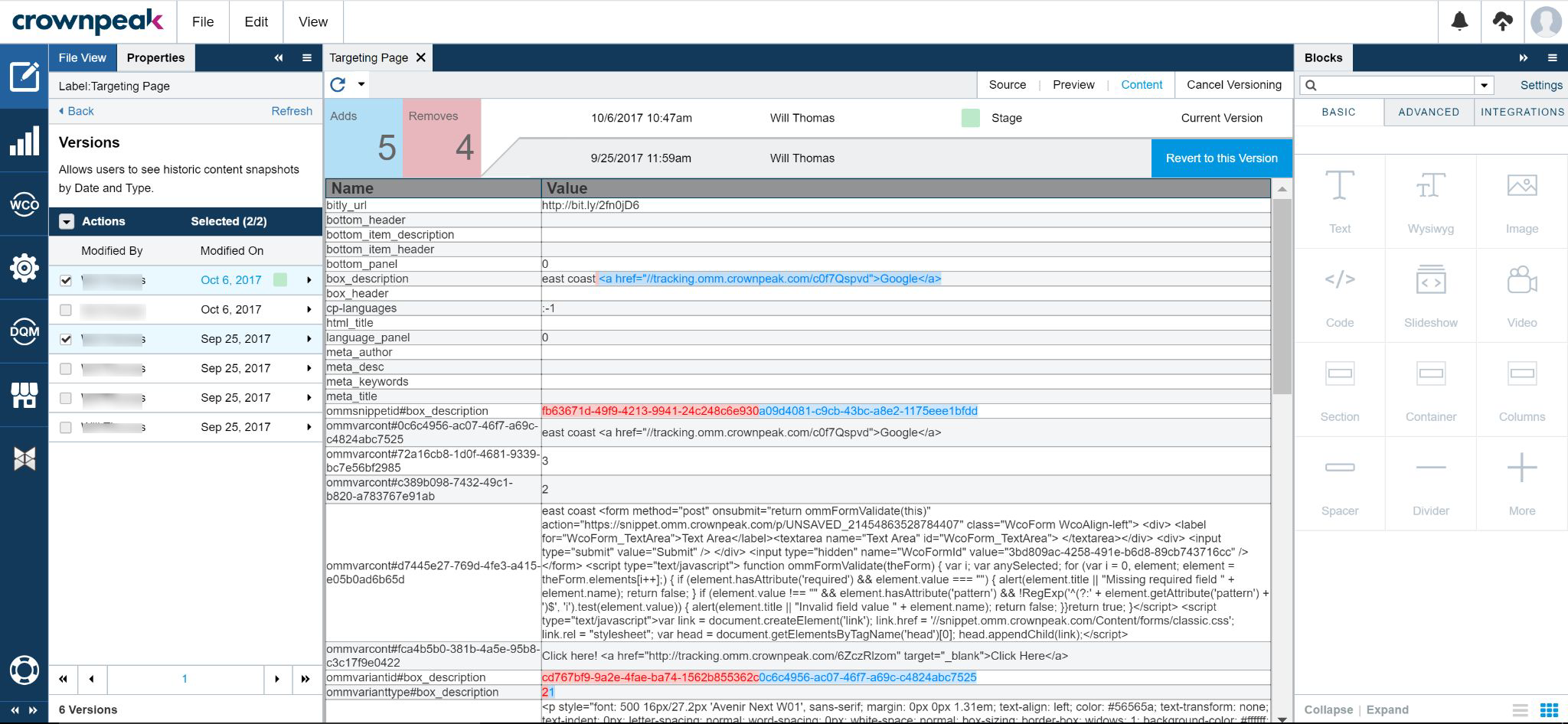1568x724 pixels.
Task: Select the Container block
Action: 1430,390
